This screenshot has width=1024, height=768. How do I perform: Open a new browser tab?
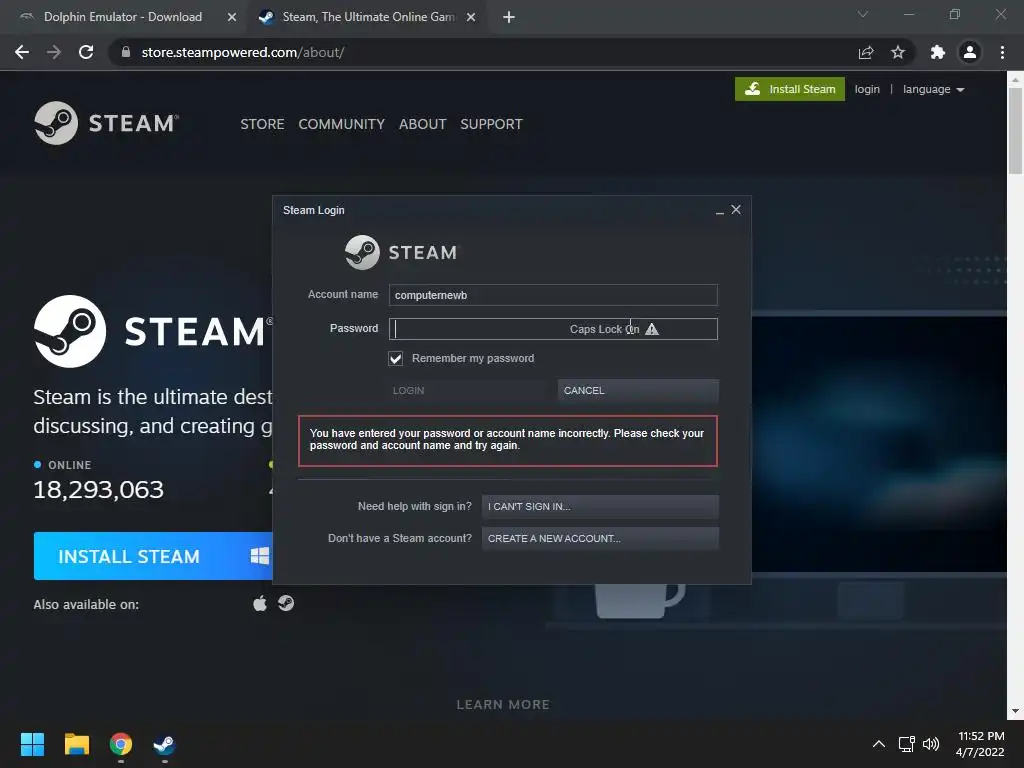tap(509, 17)
